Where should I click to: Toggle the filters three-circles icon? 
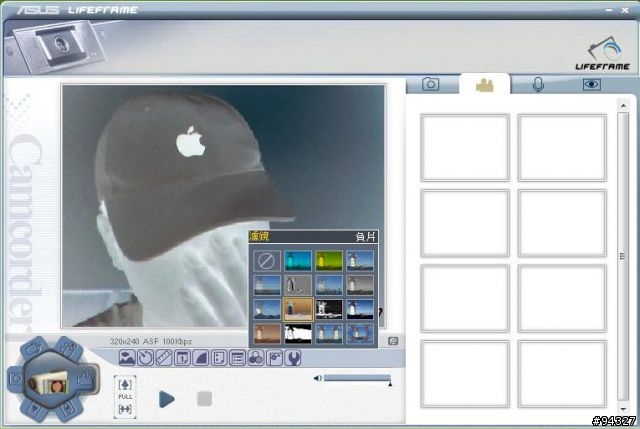pos(256,358)
